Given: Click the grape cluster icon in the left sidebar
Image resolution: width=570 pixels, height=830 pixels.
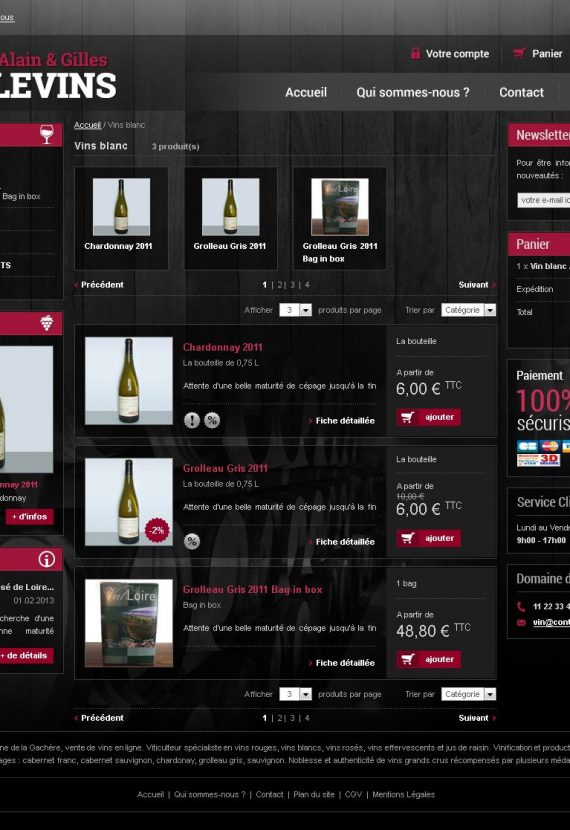Looking at the screenshot, I should (x=47, y=322).
